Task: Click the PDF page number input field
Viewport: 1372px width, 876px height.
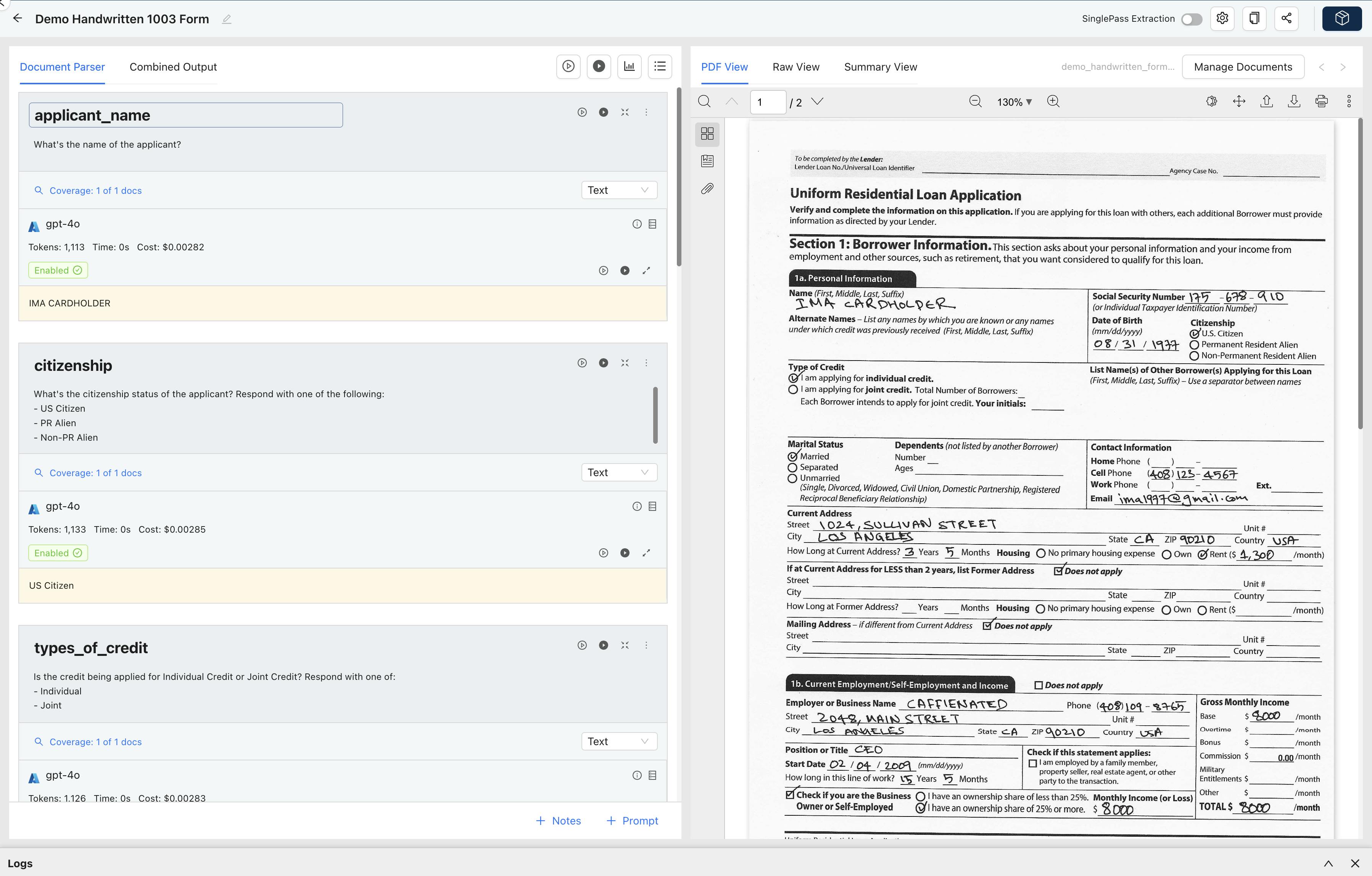Action: click(x=767, y=102)
